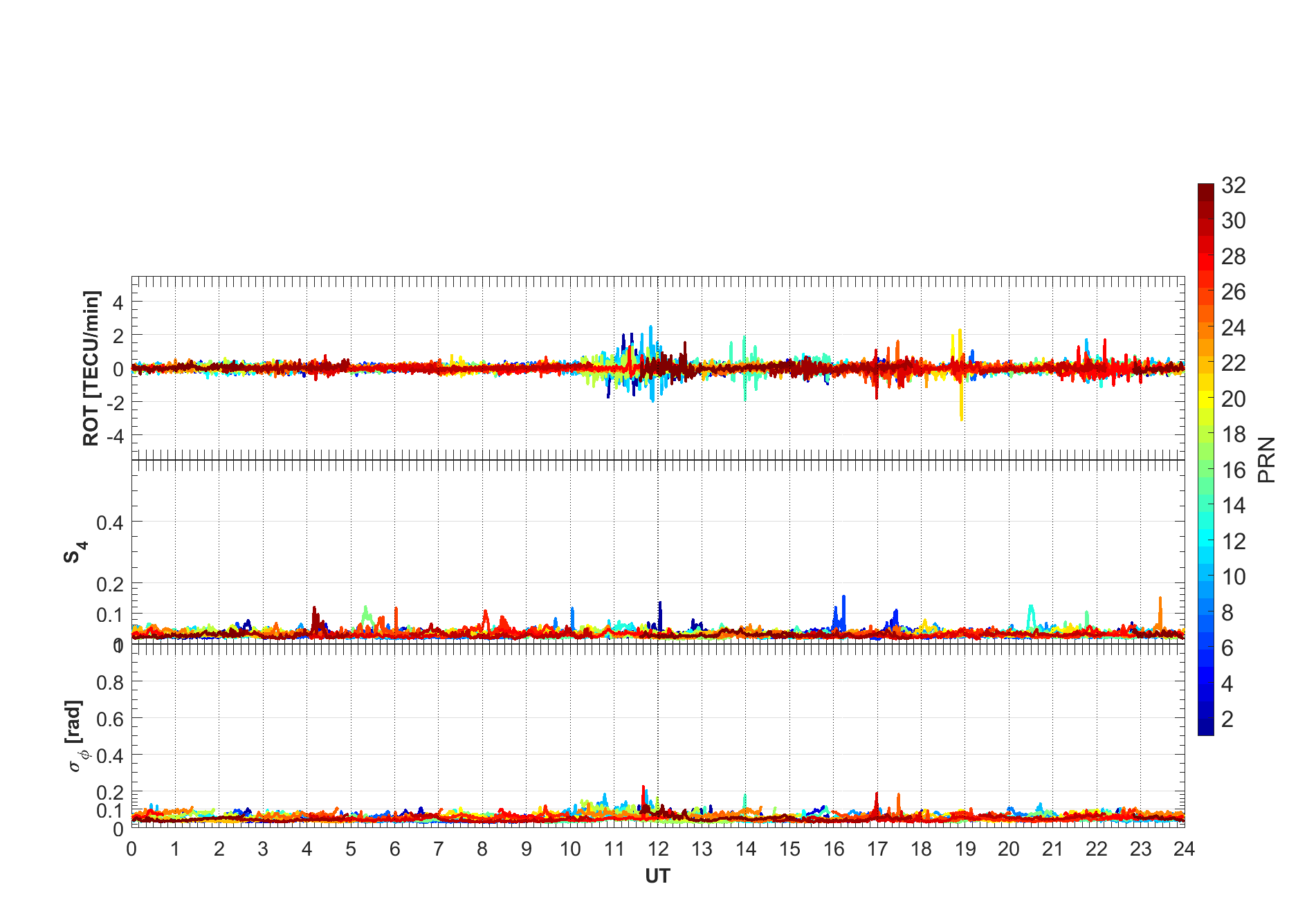Click colorbar tick label "24"

(x=1234, y=327)
